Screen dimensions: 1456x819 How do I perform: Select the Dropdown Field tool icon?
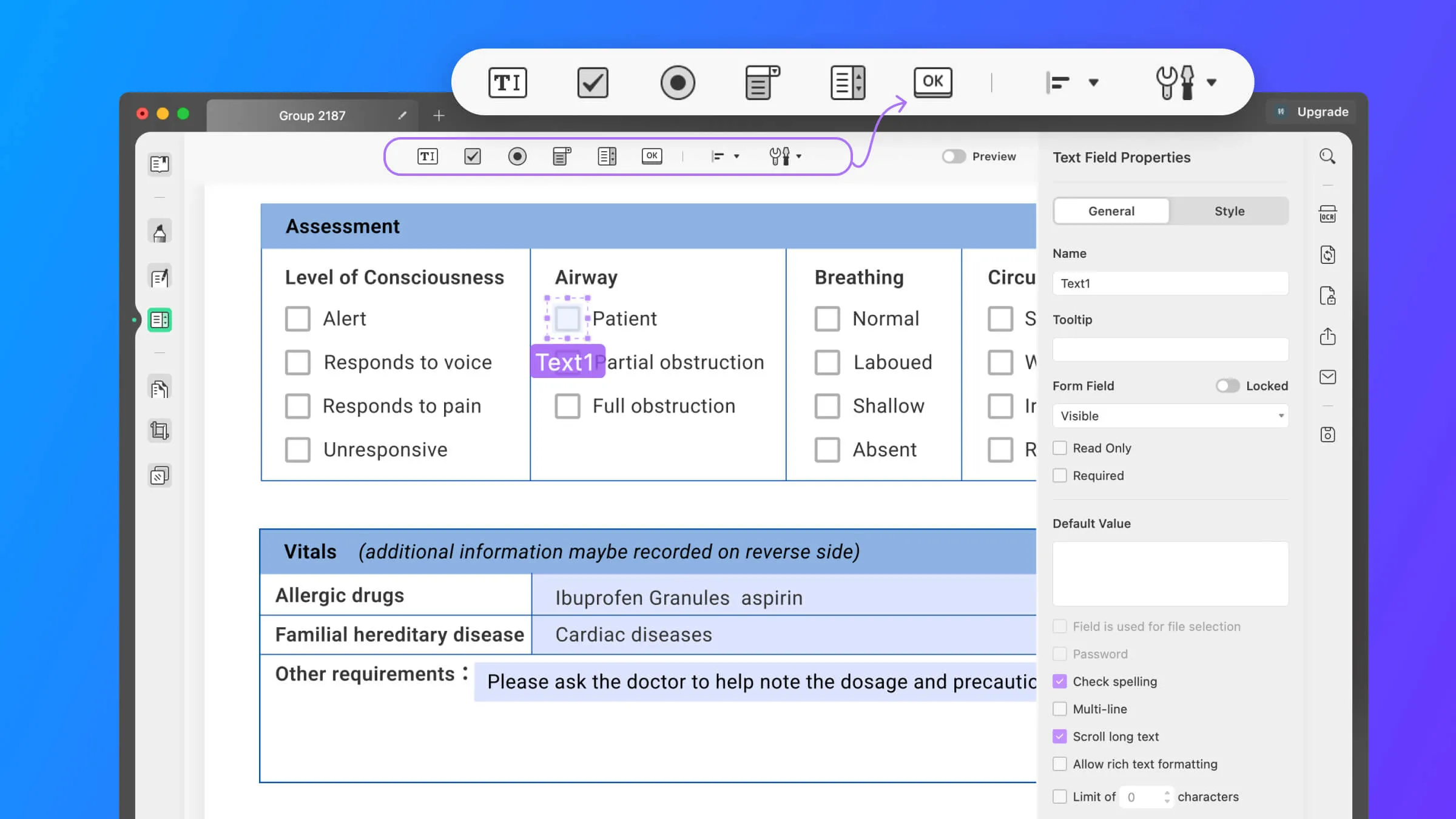click(561, 156)
